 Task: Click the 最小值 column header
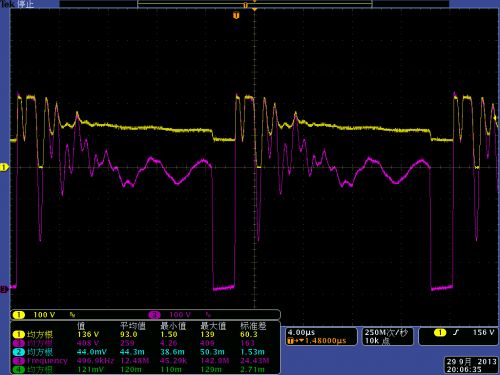pos(173,326)
